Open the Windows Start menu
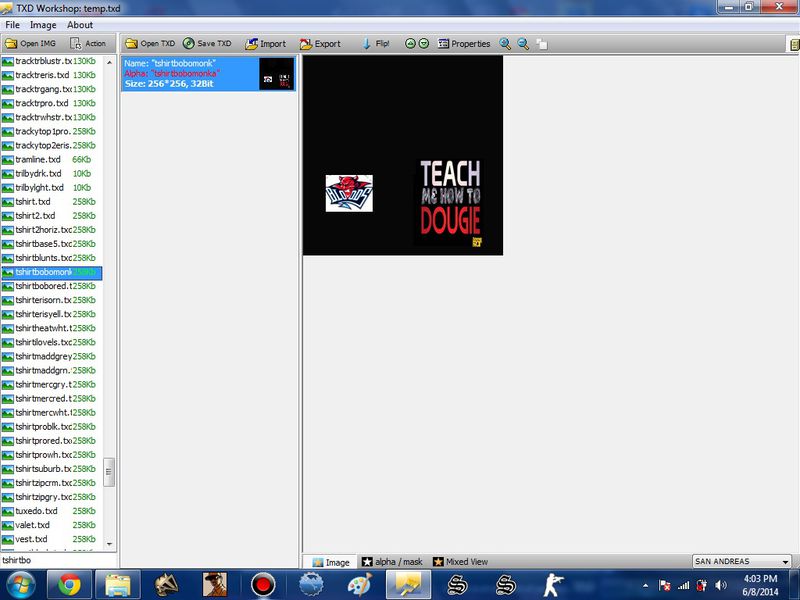Image resolution: width=800 pixels, height=600 pixels. pyautogui.click(x=20, y=585)
